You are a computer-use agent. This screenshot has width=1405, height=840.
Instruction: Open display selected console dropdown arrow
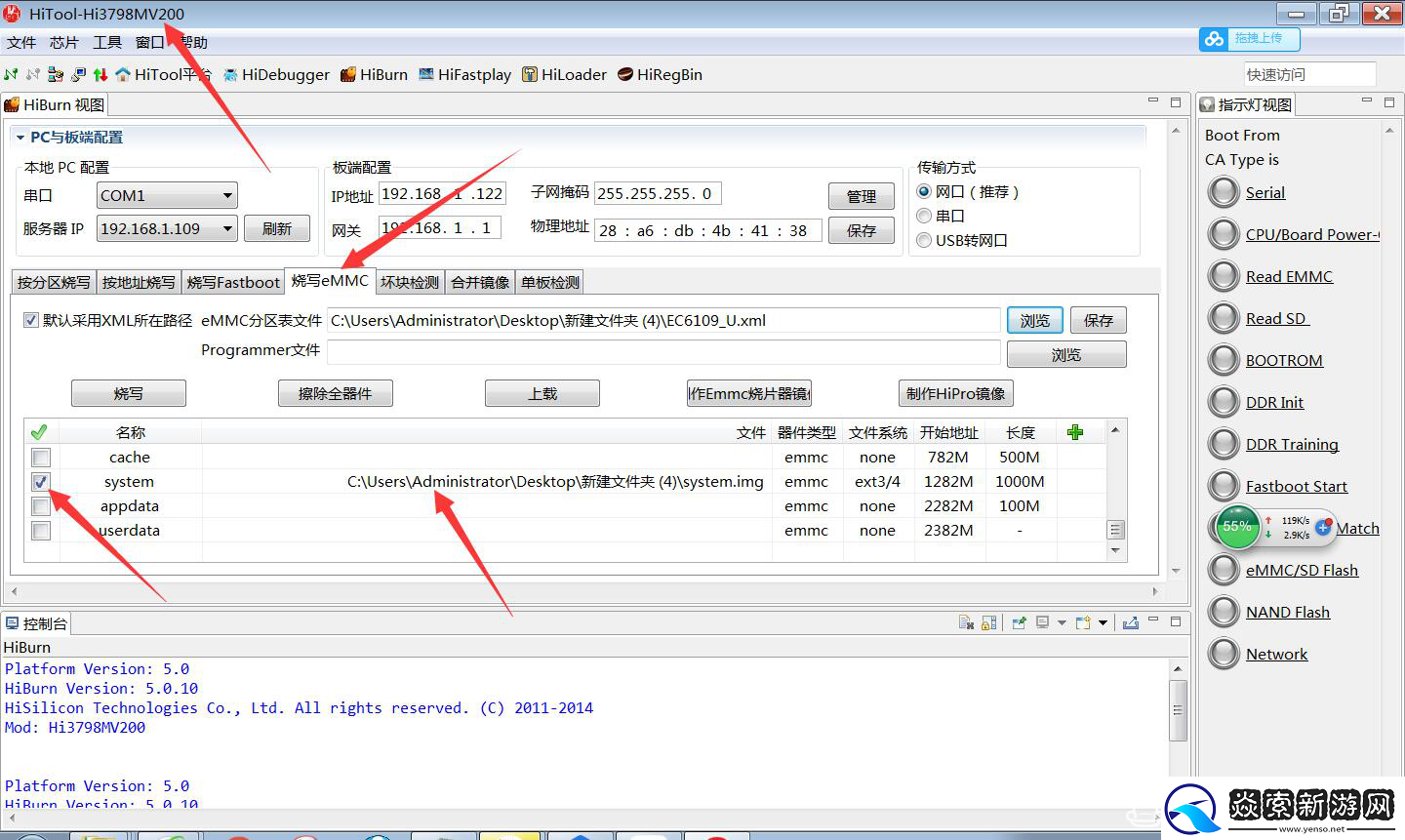(x=1061, y=622)
